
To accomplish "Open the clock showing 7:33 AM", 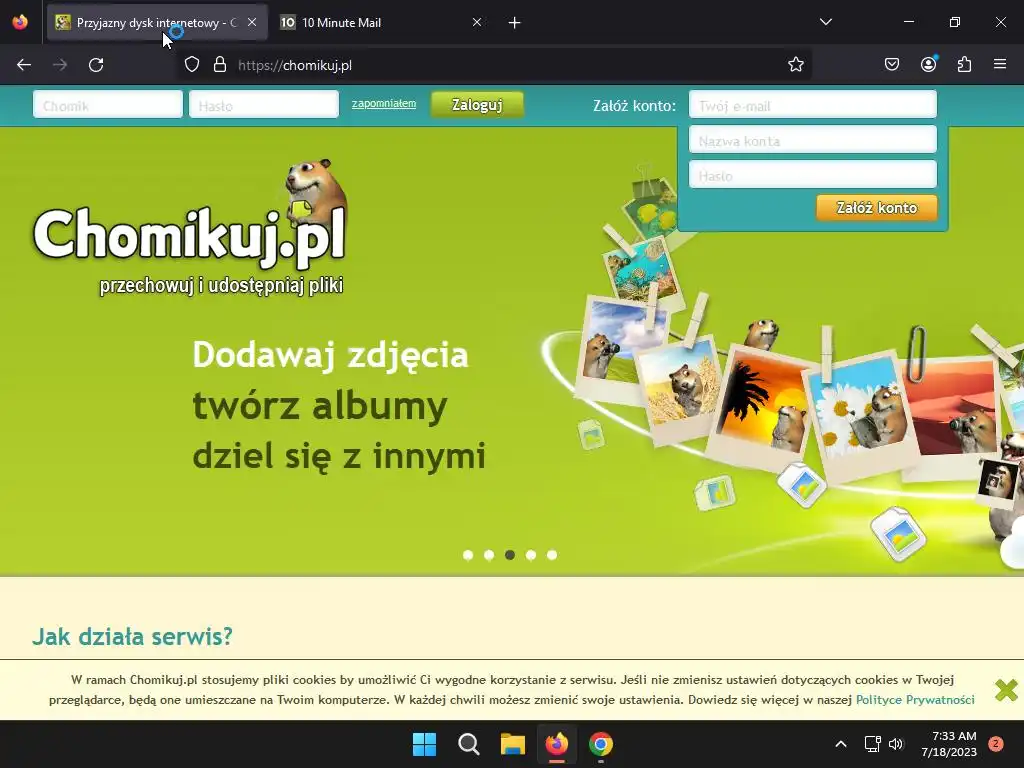I will click(949, 744).
